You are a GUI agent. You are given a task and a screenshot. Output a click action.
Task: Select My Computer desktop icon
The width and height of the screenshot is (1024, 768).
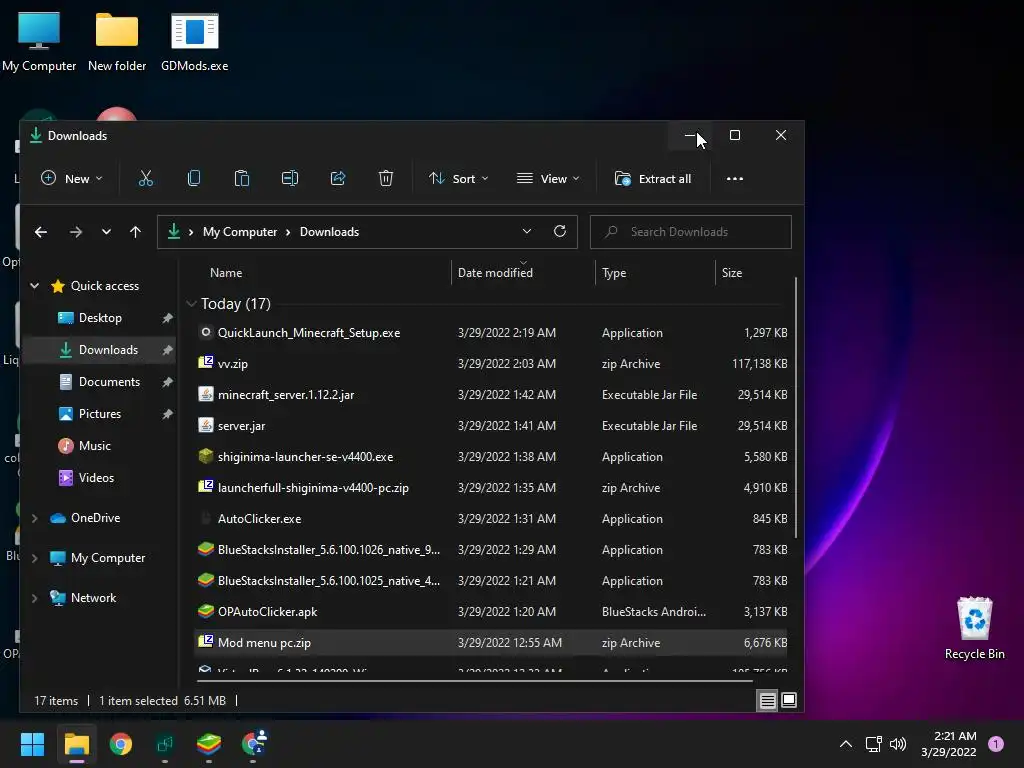(x=39, y=42)
